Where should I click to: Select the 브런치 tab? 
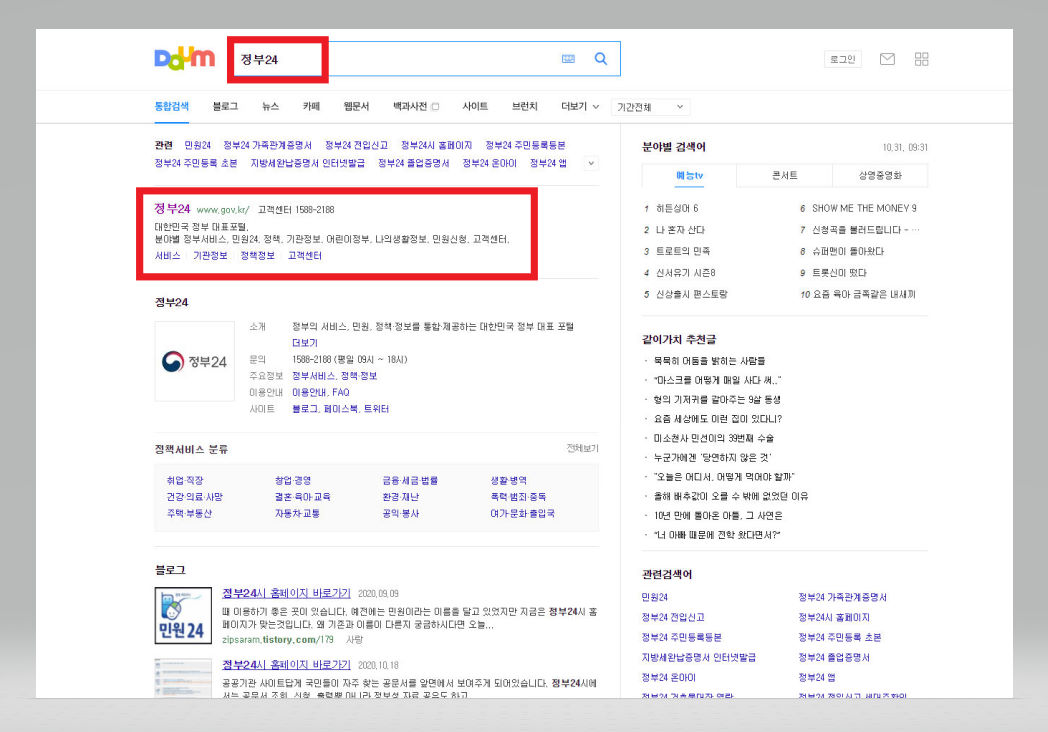click(x=525, y=106)
